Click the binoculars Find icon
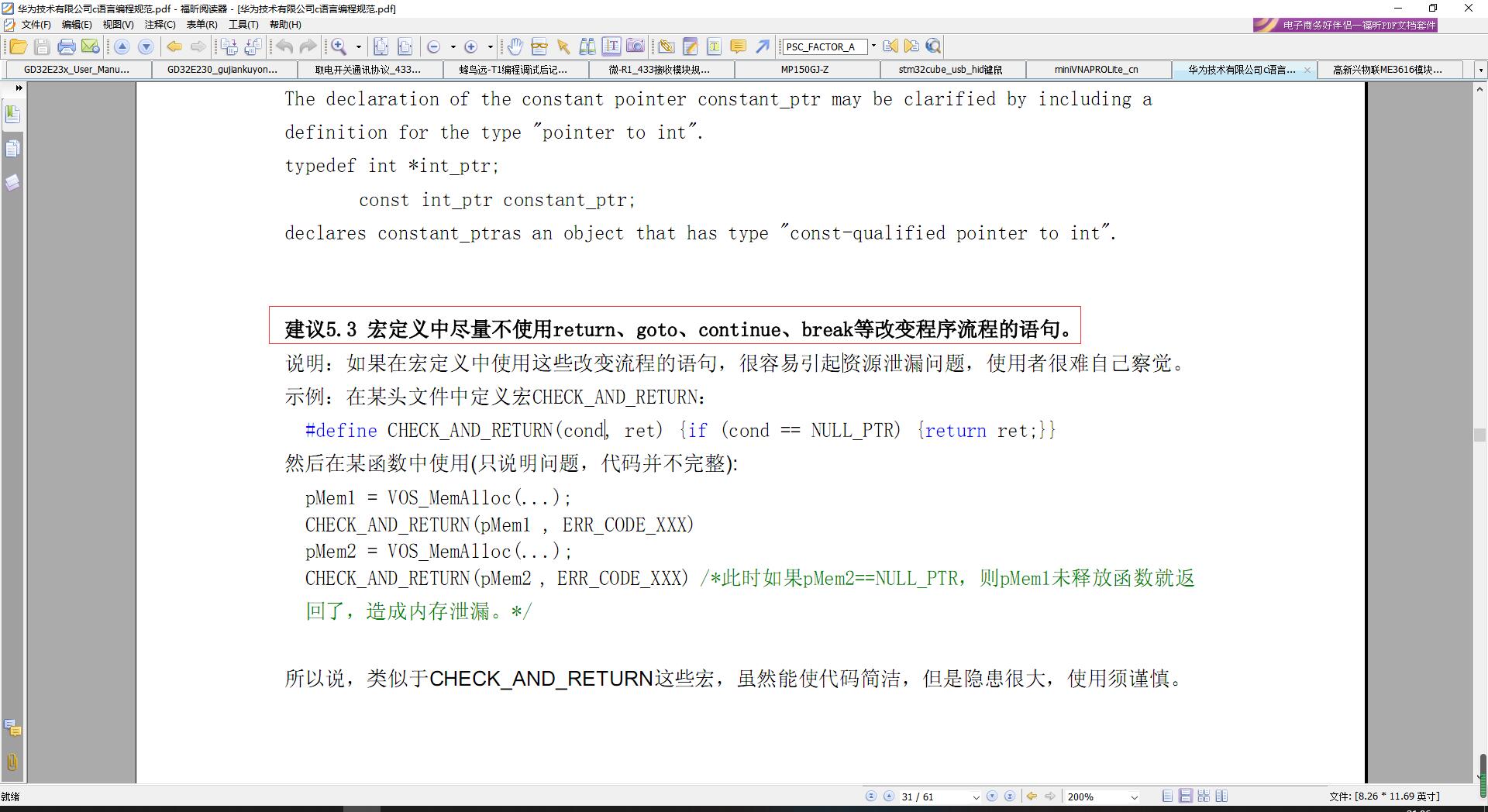This screenshot has width=1488, height=812. coord(587,46)
